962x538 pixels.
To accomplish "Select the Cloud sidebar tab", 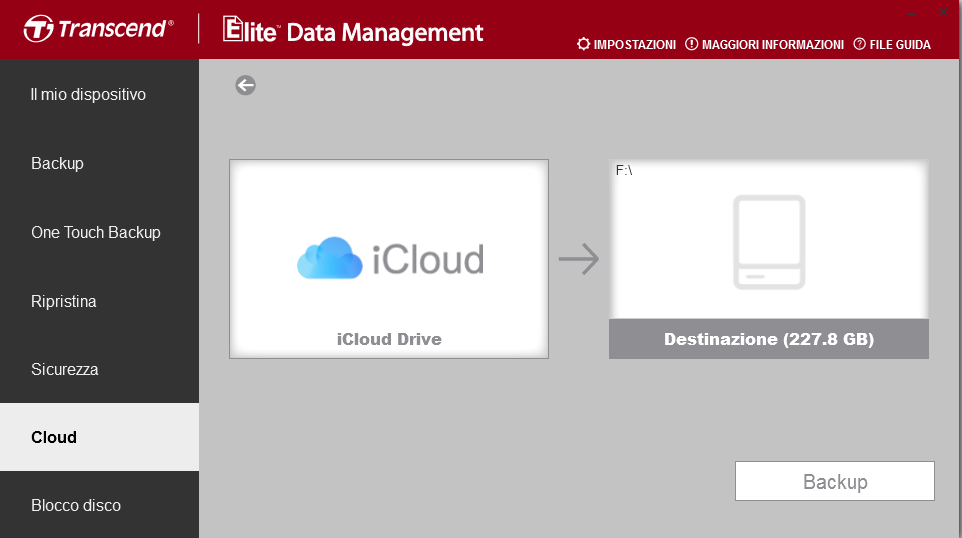I will point(99,437).
